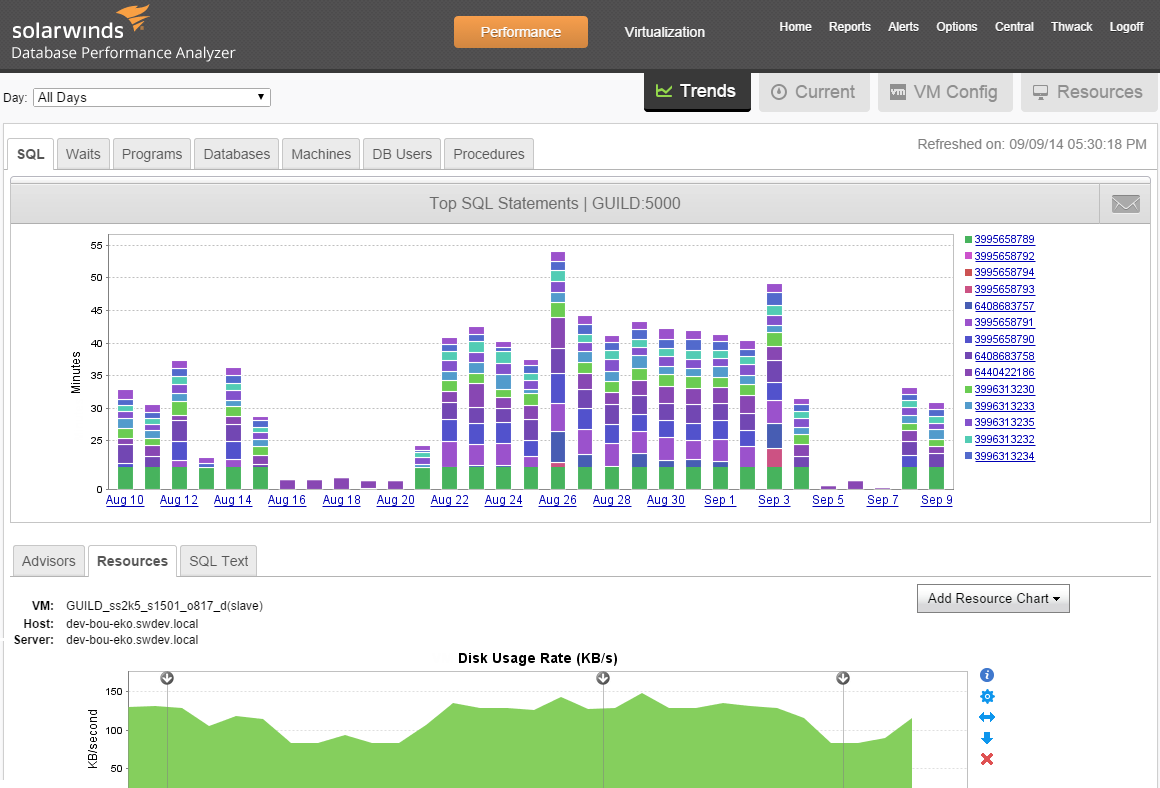Drill into the Aug 22 date link

pyautogui.click(x=450, y=499)
